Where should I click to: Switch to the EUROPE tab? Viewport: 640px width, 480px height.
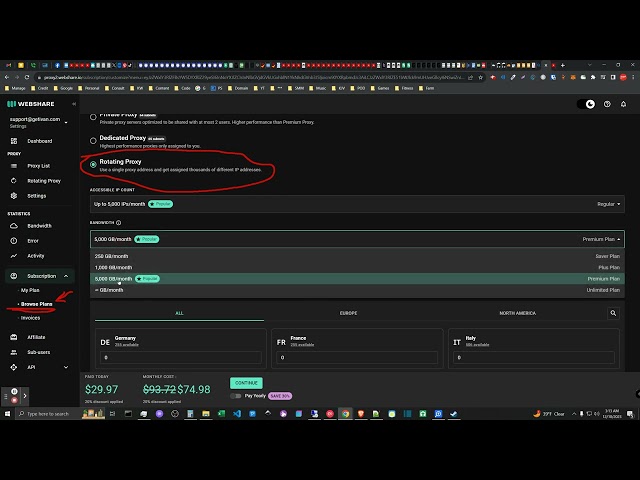348,313
